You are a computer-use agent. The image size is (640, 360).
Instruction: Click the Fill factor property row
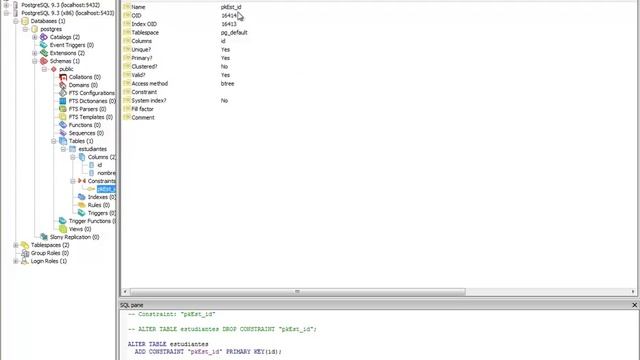[380, 109]
